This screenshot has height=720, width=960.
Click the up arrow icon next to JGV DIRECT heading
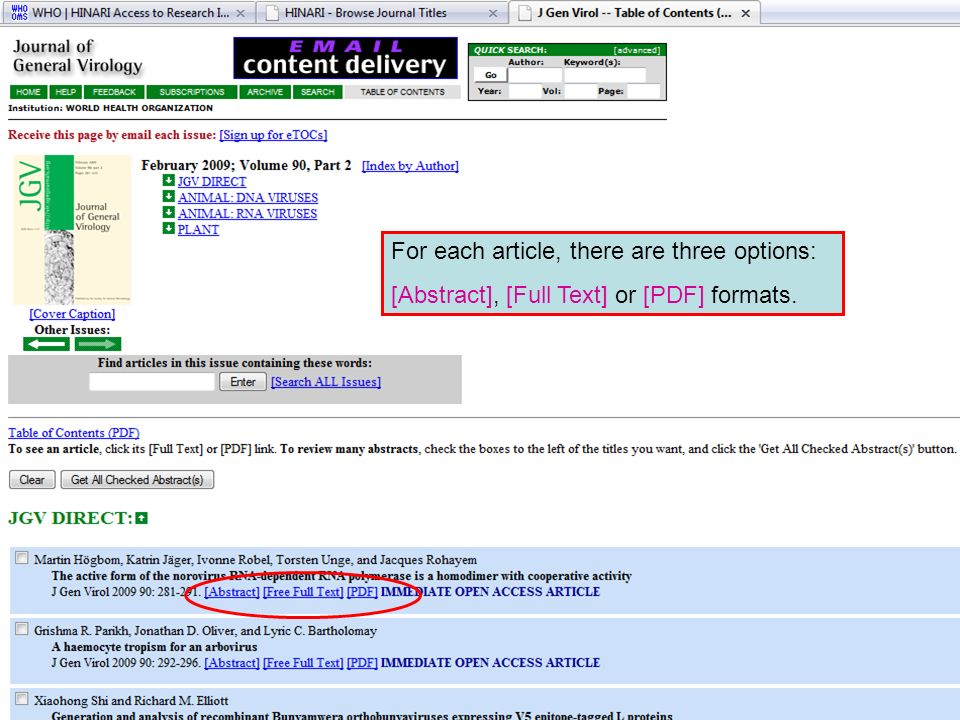pos(141,519)
